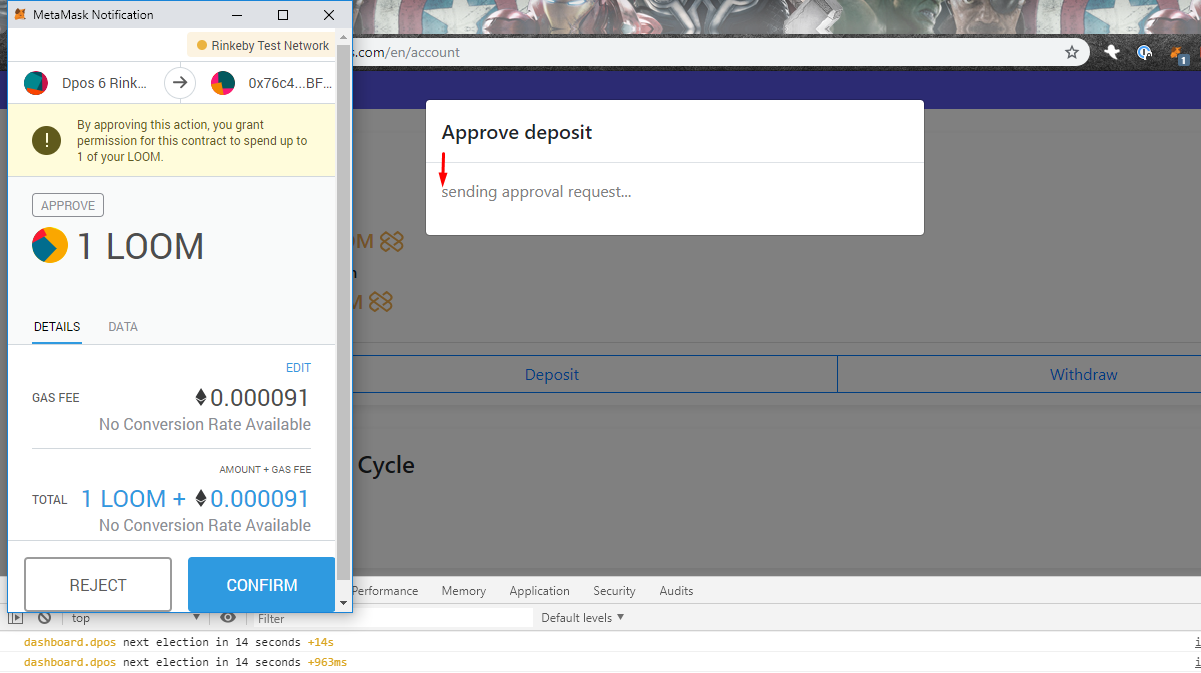Screen dimensions: 1201x673
Task: Select the Dpos 6 Rinkeby account avatar
Action: click(x=35, y=83)
